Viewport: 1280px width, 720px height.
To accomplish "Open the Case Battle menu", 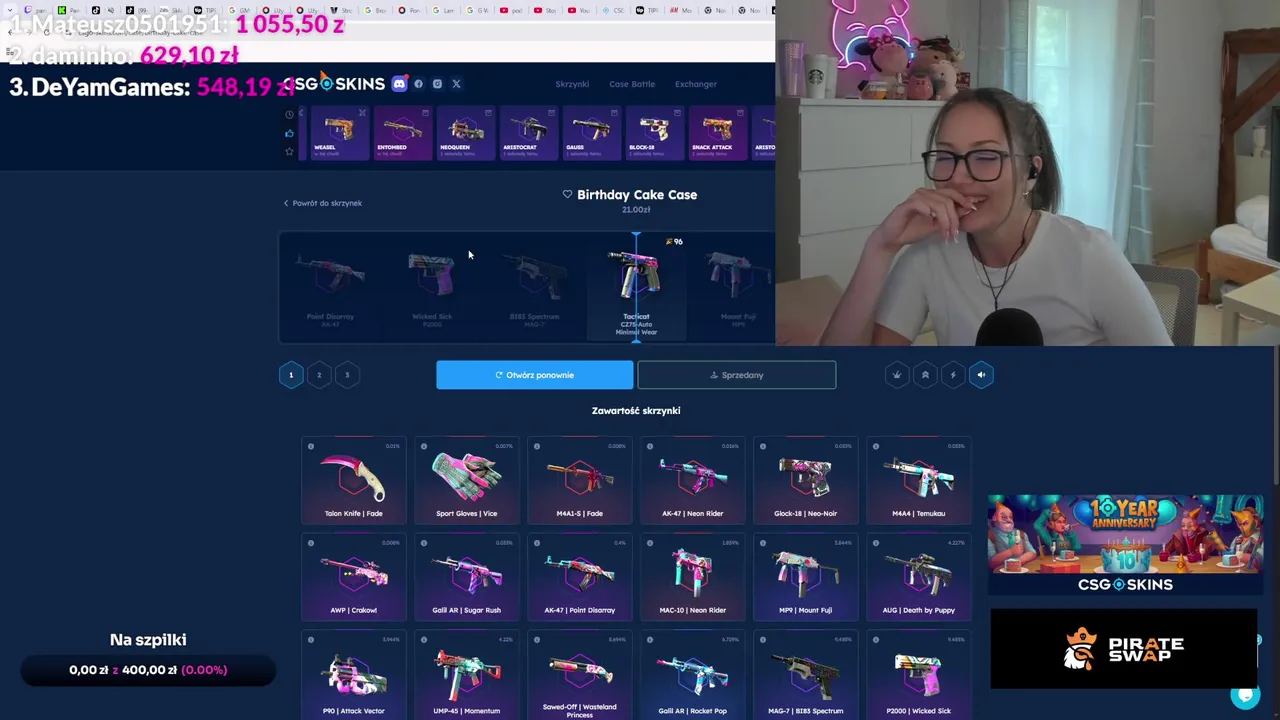I will (x=632, y=84).
